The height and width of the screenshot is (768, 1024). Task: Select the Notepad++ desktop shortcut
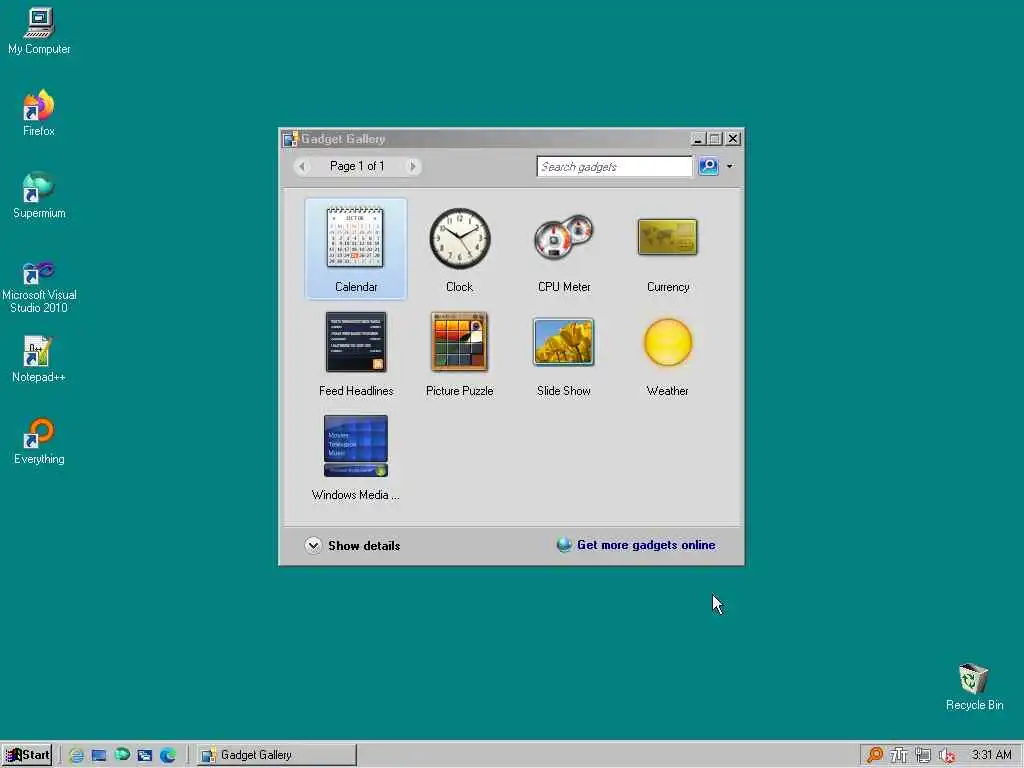(39, 359)
